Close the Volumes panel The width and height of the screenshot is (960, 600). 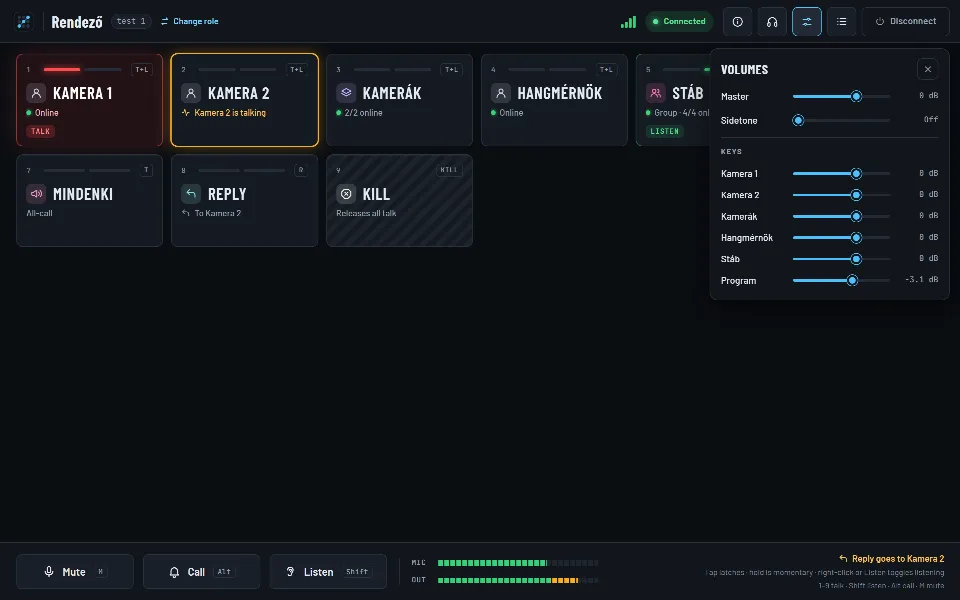pyautogui.click(x=928, y=69)
